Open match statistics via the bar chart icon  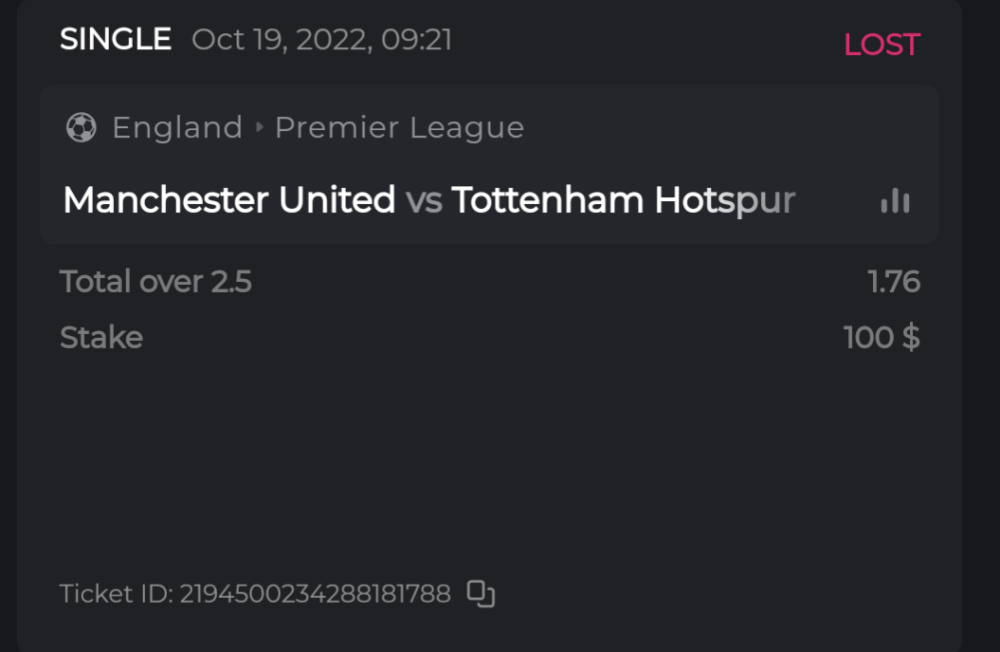click(x=893, y=200)
